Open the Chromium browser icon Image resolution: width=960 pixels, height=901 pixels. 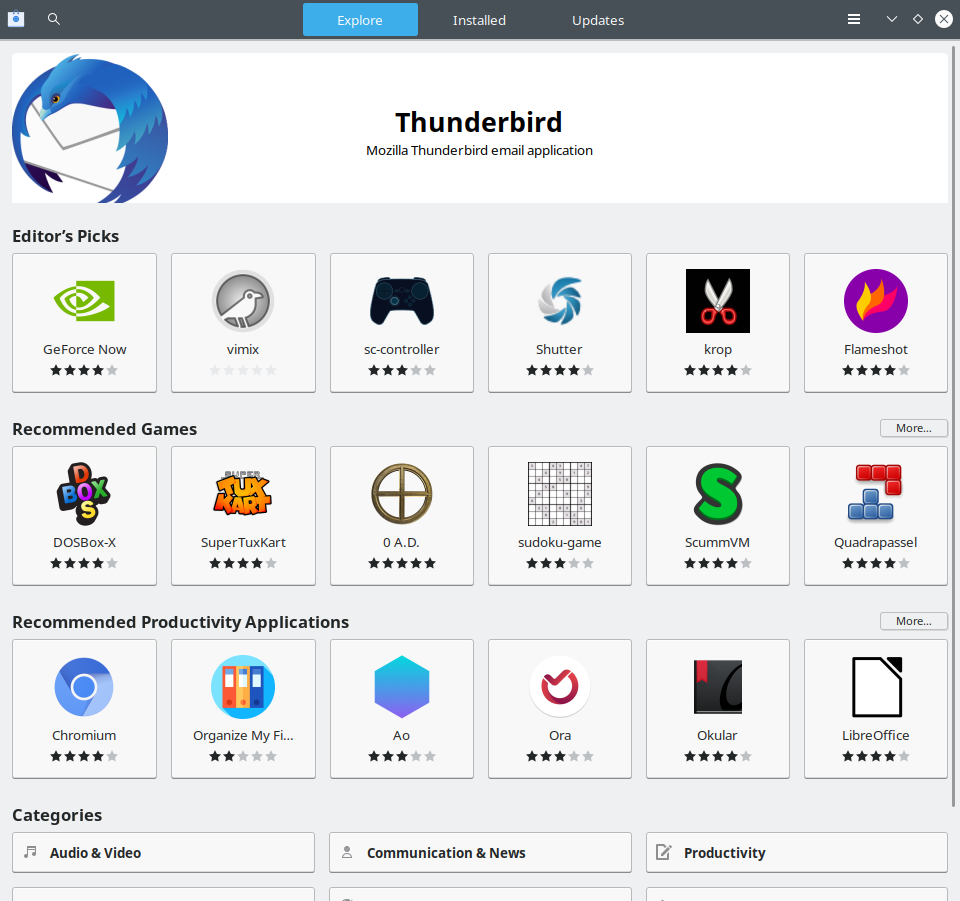point(84,687)
